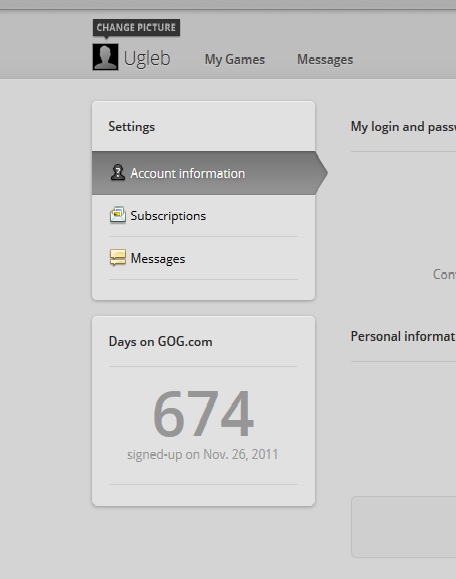Select Subscriptions in Settings sidebar
This screenshot has width=456, height=579.
click(204, 216)
